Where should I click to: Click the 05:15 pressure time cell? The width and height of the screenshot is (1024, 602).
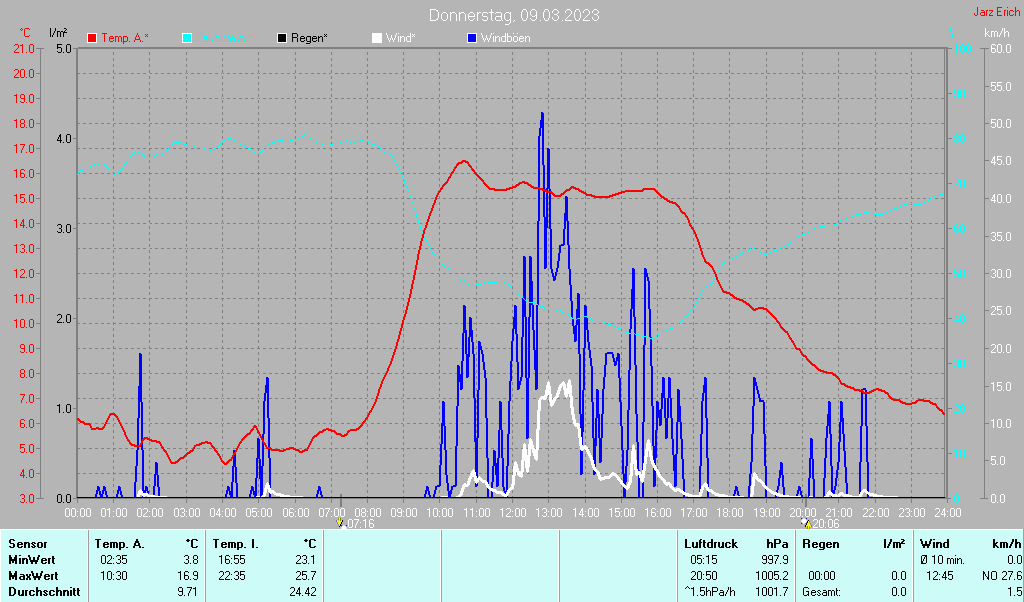click(704, 560)
